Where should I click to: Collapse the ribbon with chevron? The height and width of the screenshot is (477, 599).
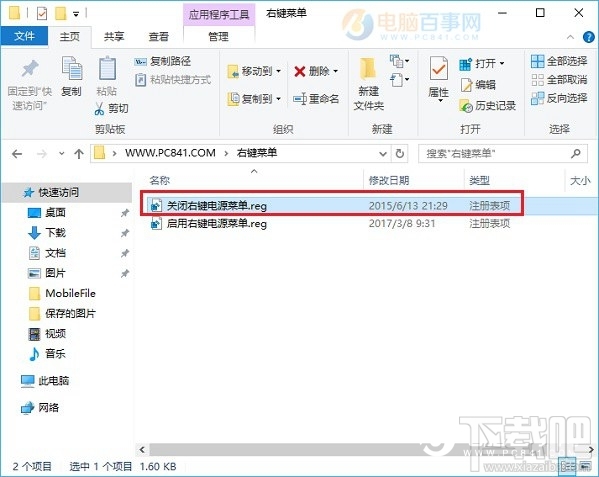pos(570,37)
